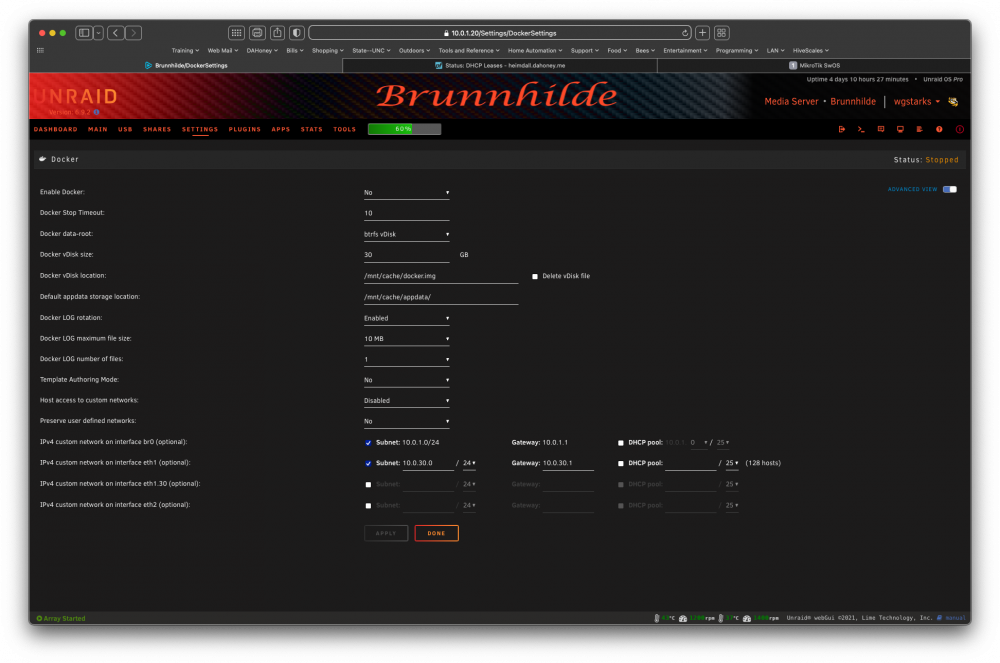Open the Template Authoring Mode dropdown

point(406,380)
